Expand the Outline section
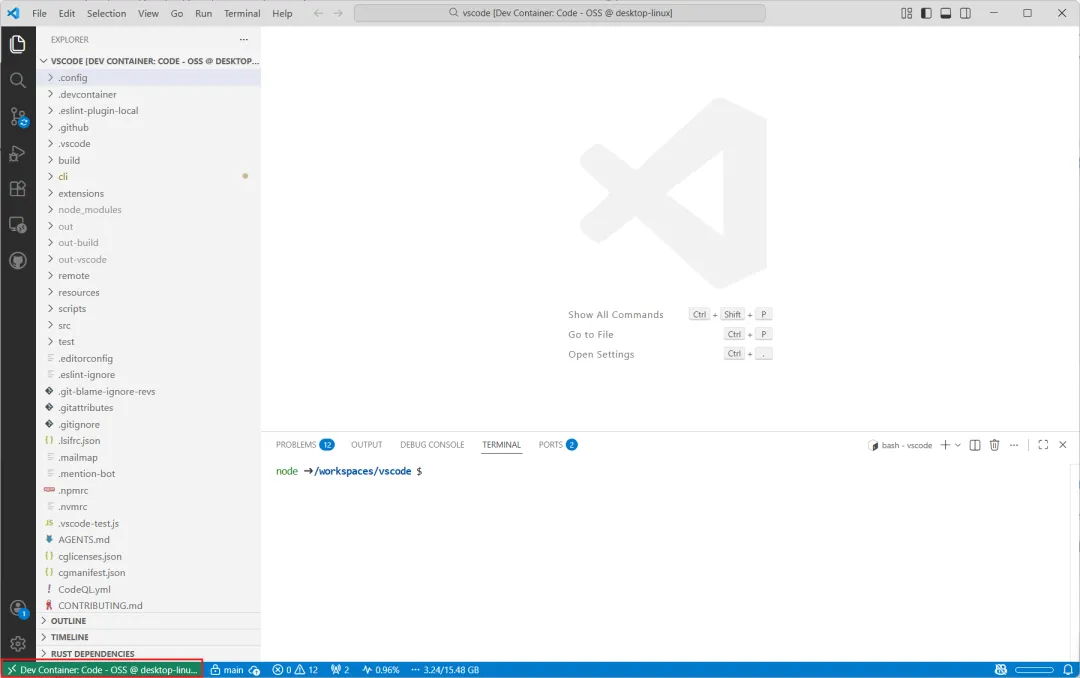 click(x=148, y=621)
